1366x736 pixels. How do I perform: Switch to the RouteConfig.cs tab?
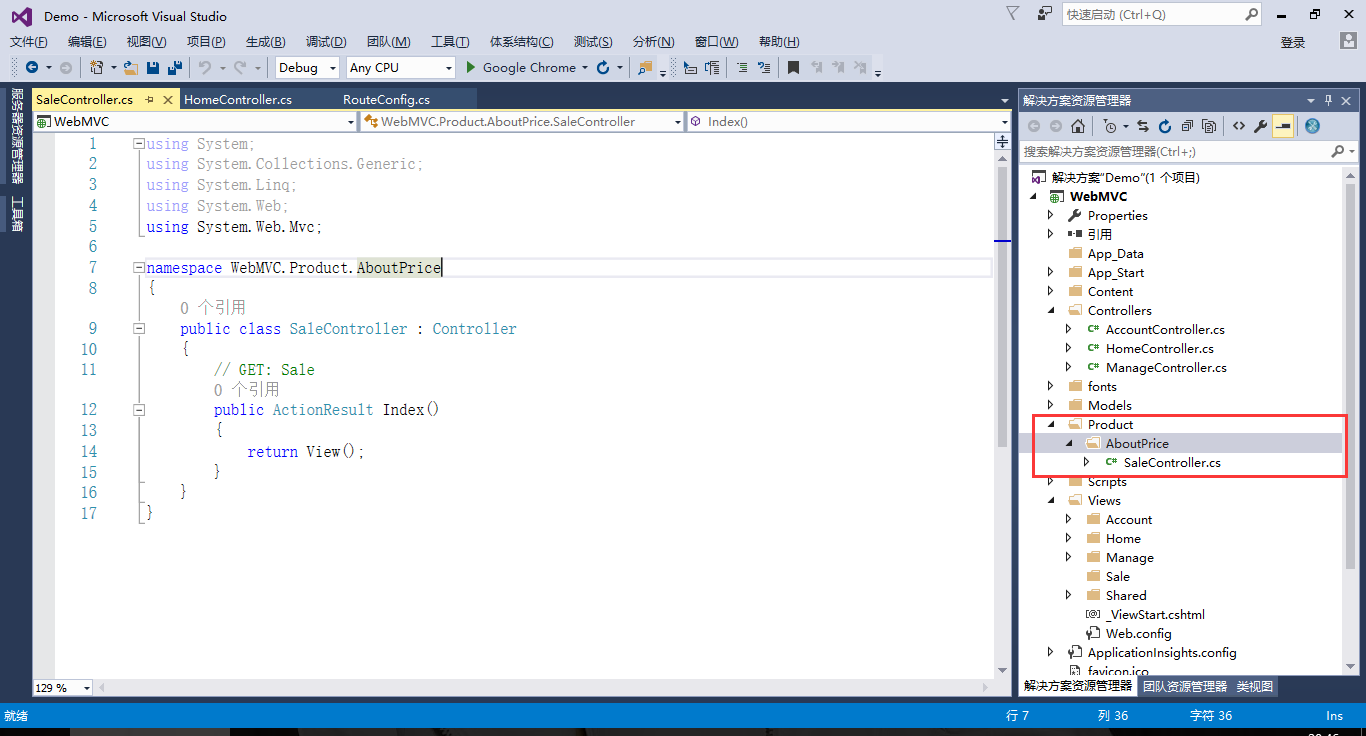(x=386, y=100)
